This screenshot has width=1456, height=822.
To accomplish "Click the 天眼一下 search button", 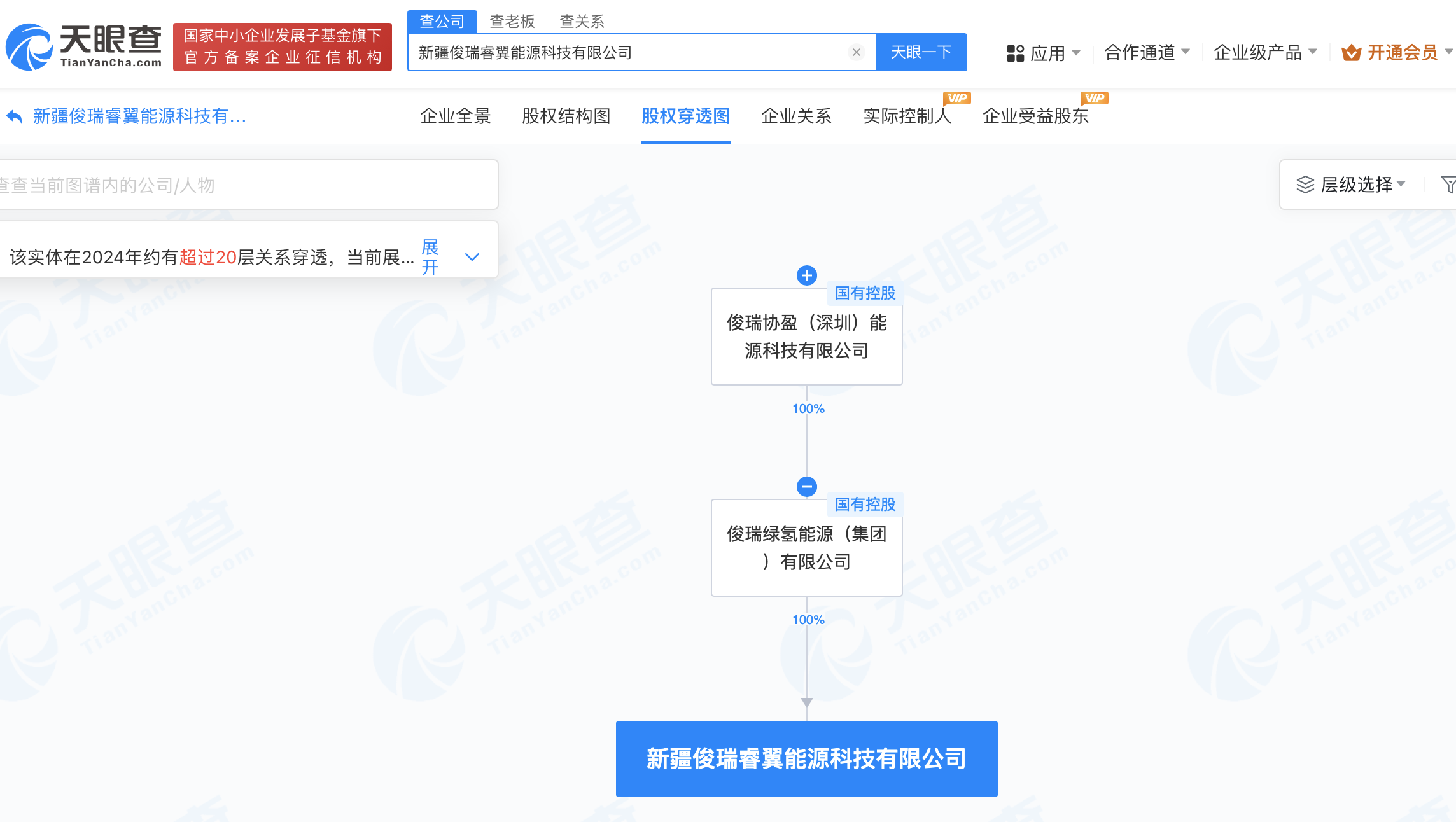I will (x=921, y=52).
